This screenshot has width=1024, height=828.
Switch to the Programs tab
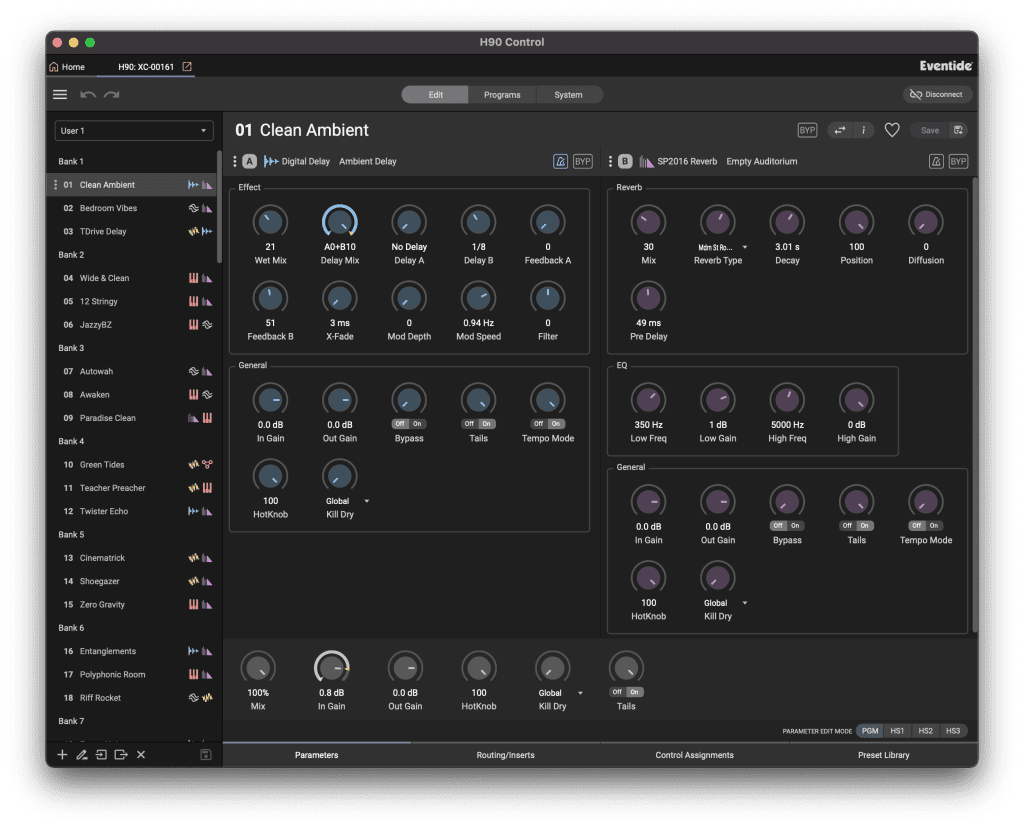coord(502,95)
